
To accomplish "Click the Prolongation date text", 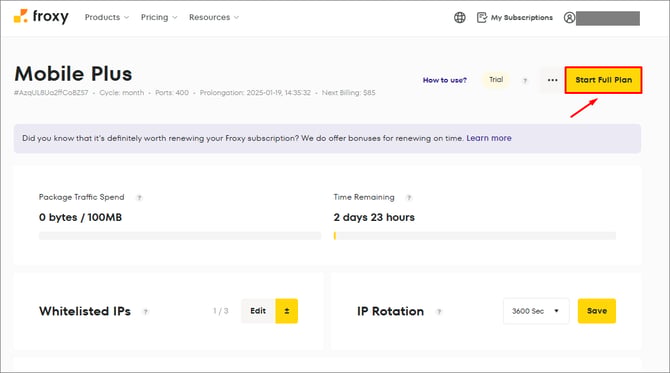I will (255, 93).
